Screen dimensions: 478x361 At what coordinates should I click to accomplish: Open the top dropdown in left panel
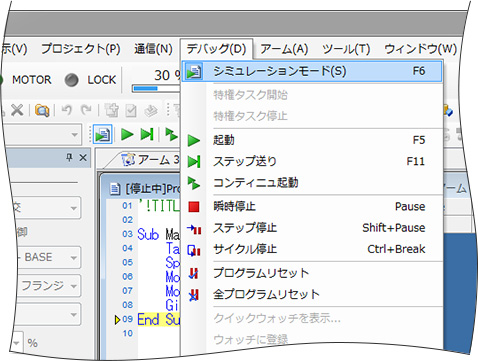click(x=74, y=208)
